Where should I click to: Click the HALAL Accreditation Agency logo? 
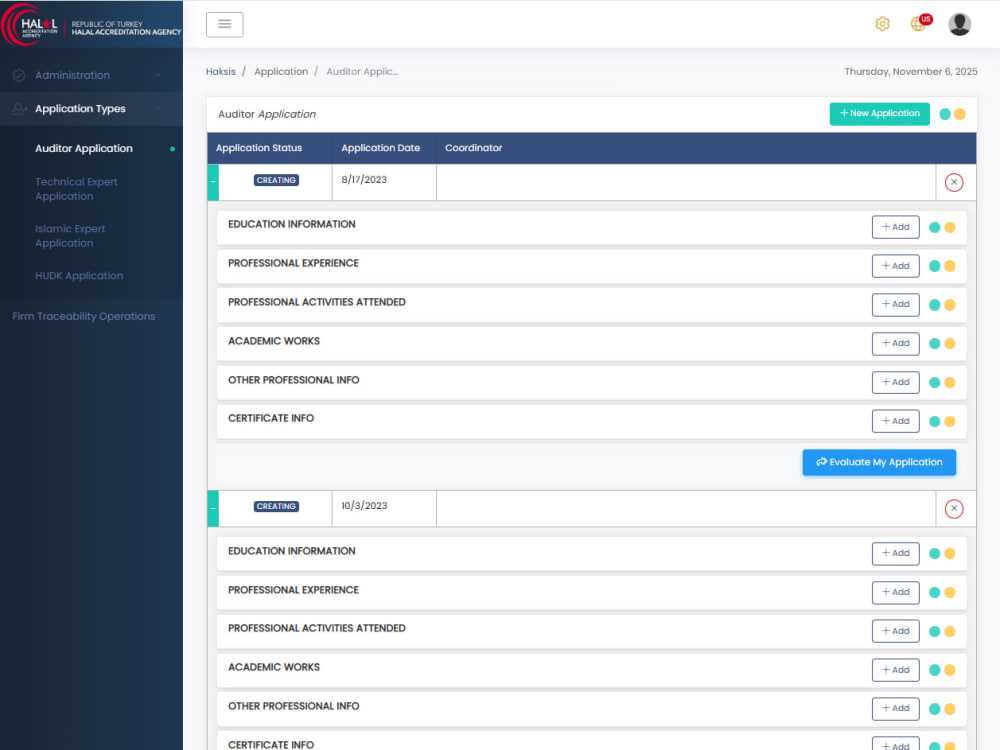coord(91,26)
